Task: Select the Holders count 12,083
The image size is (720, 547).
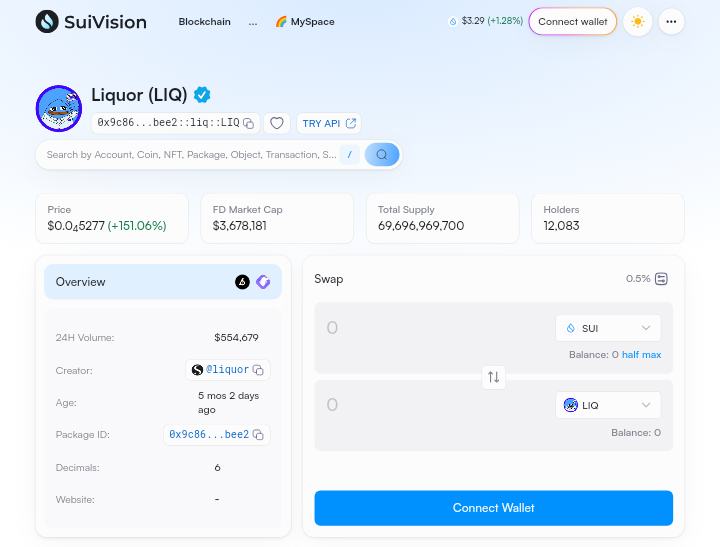Action: pyautogui.click(x=561, y=226)
